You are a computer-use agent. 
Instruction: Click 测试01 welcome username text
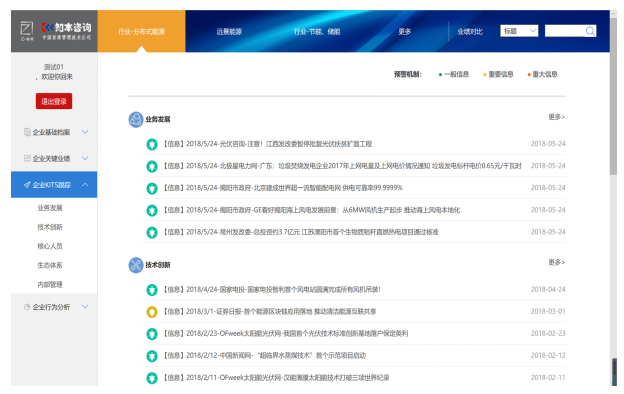click(54, 67)
